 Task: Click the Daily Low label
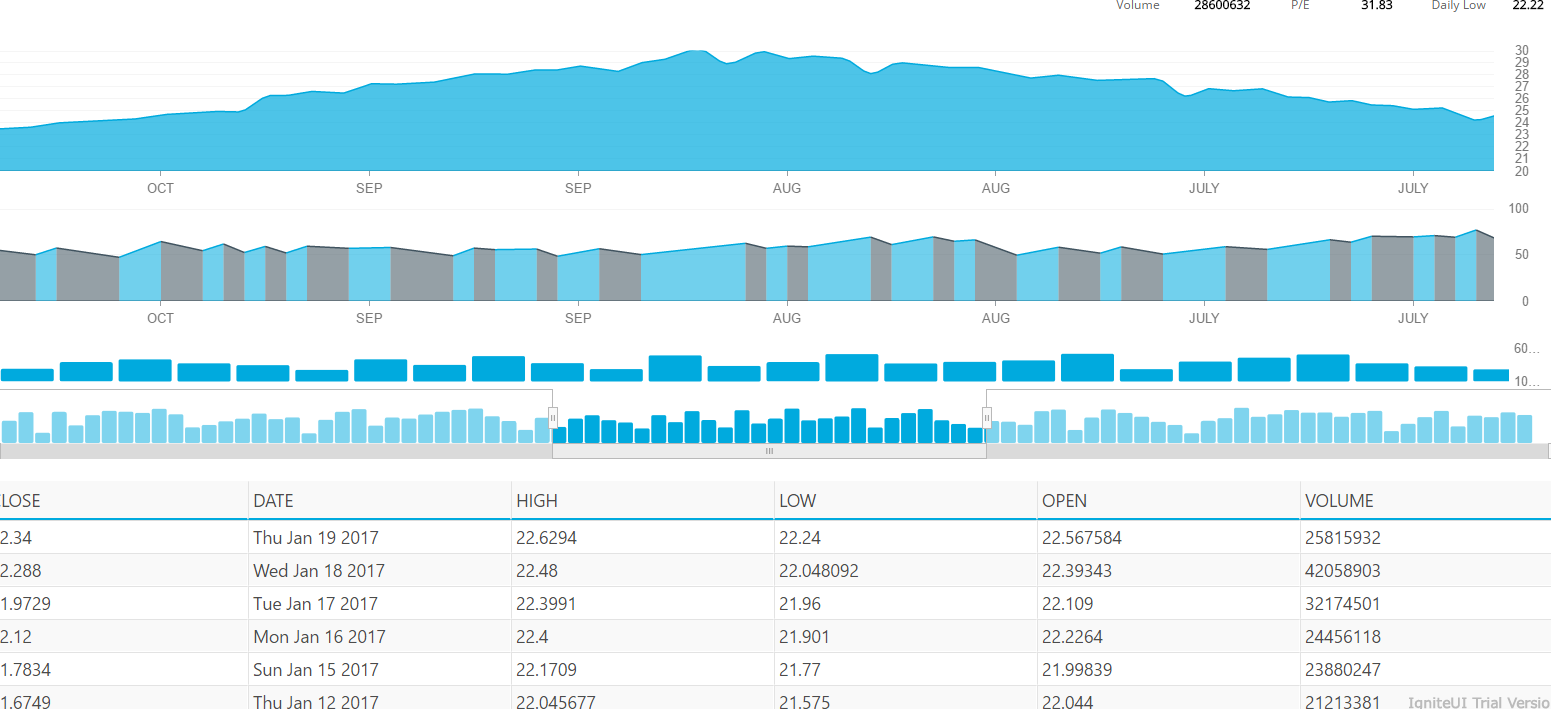[x=1459, y=5]
